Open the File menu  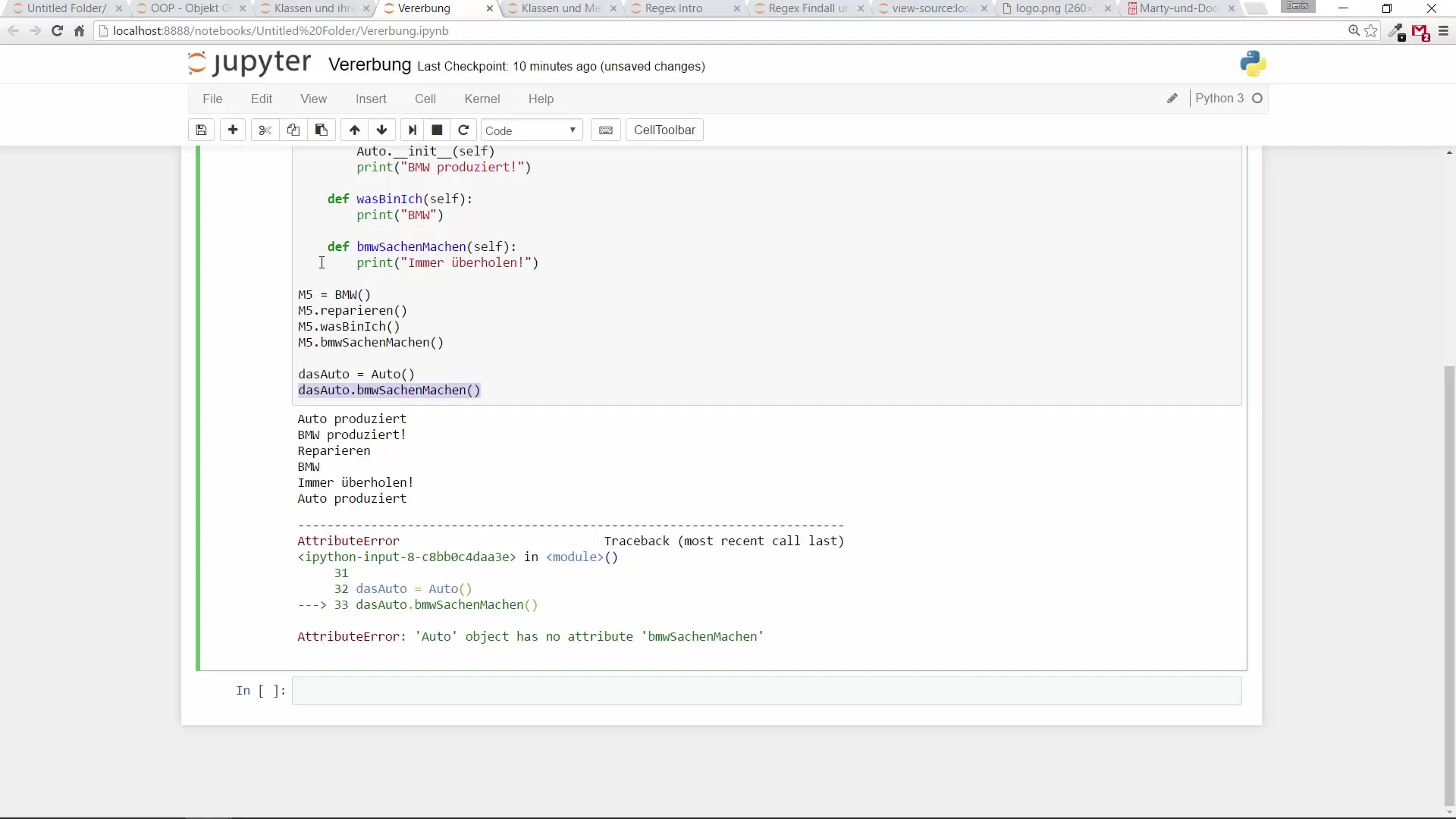click(x=212, y=99)
